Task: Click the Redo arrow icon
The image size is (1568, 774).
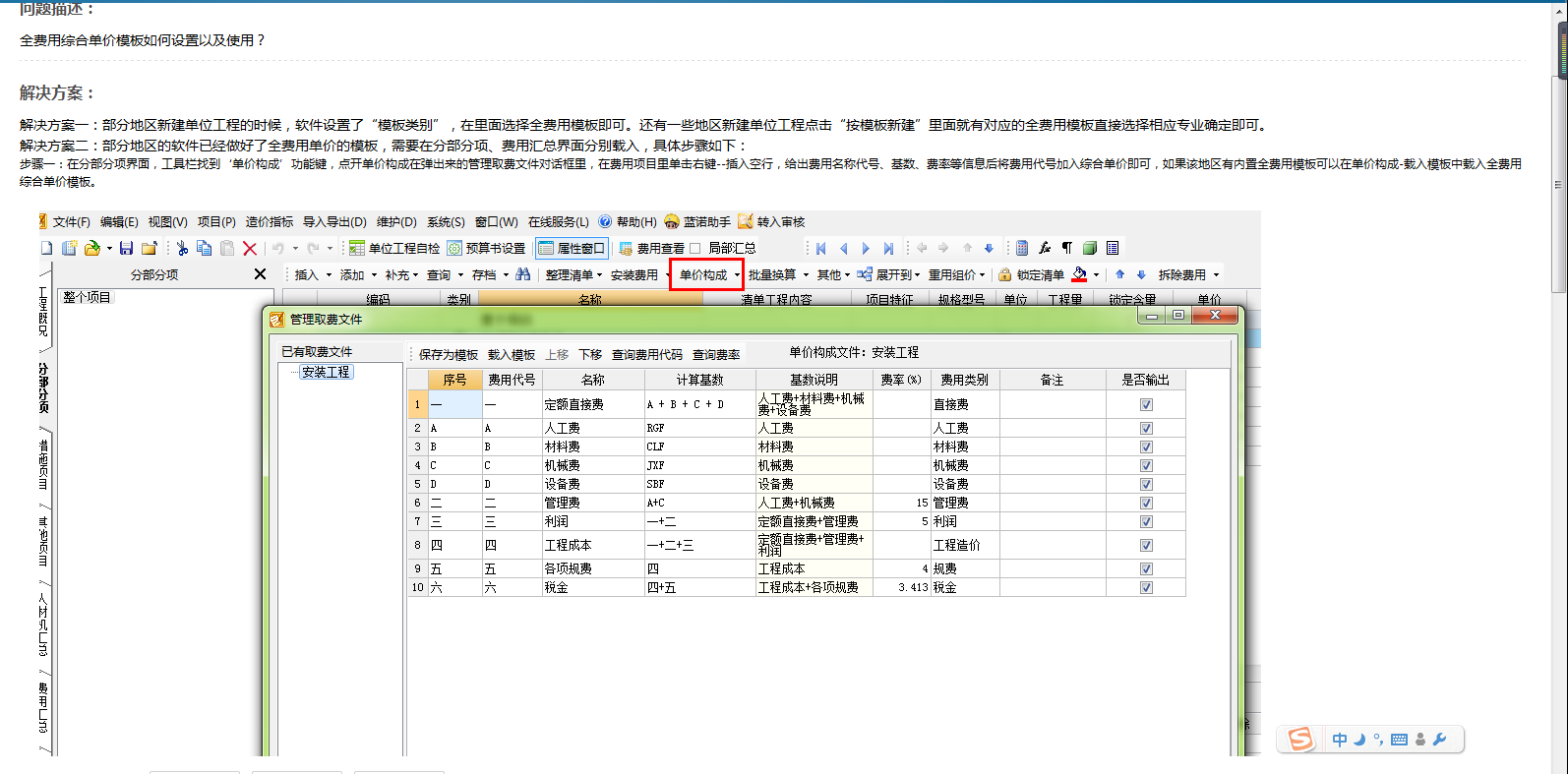Action: (x=313, y=248)
